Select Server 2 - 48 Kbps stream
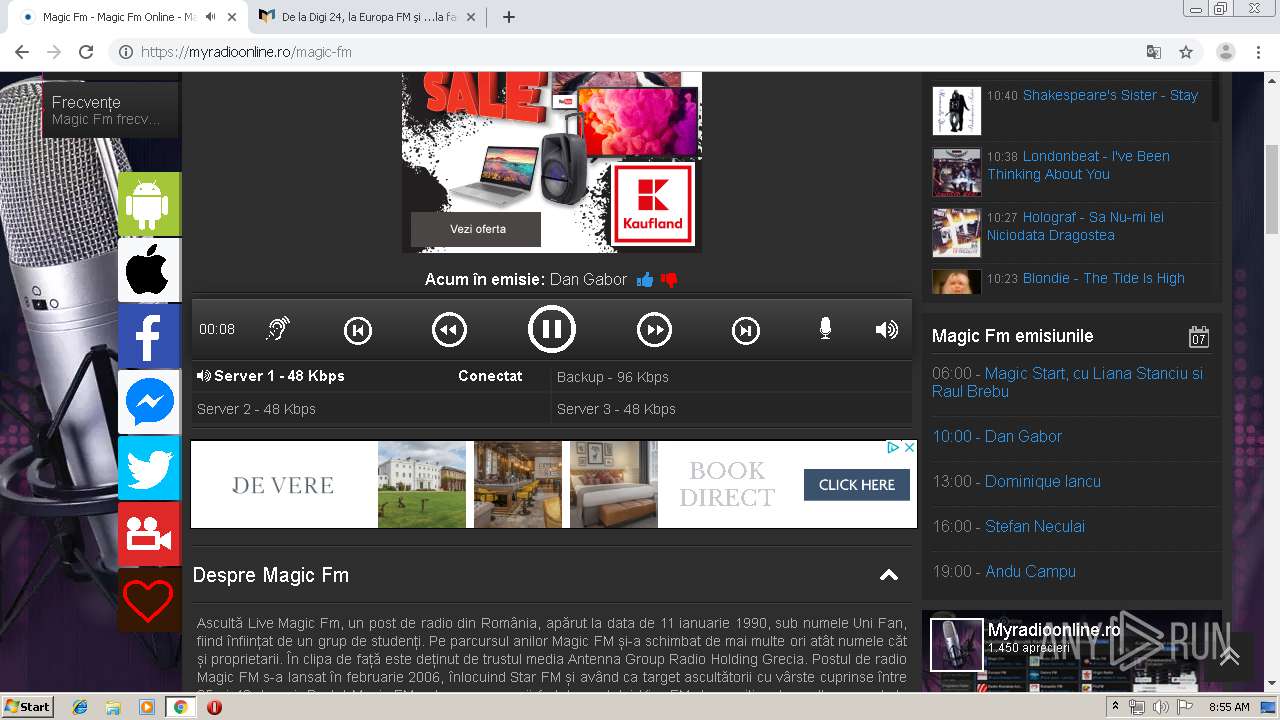 click(370, 408)
